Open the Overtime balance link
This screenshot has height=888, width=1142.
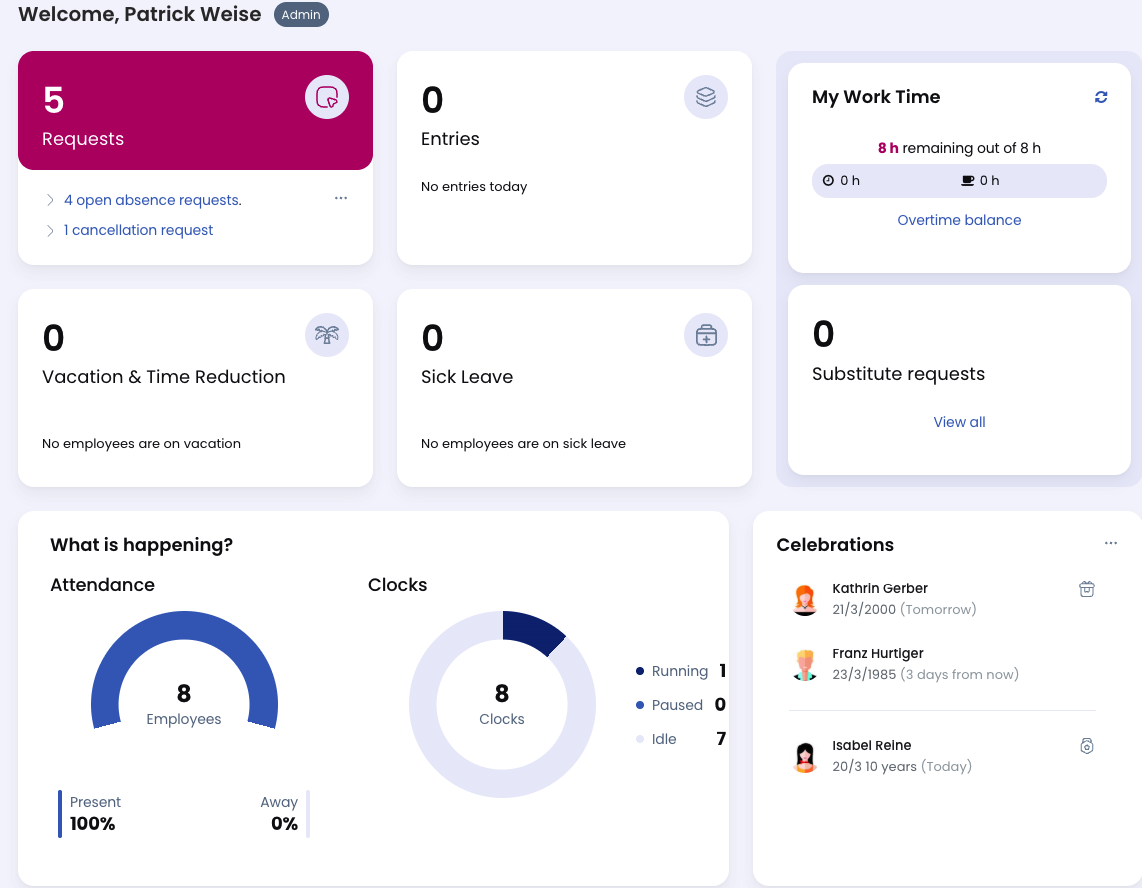point(959,220)
